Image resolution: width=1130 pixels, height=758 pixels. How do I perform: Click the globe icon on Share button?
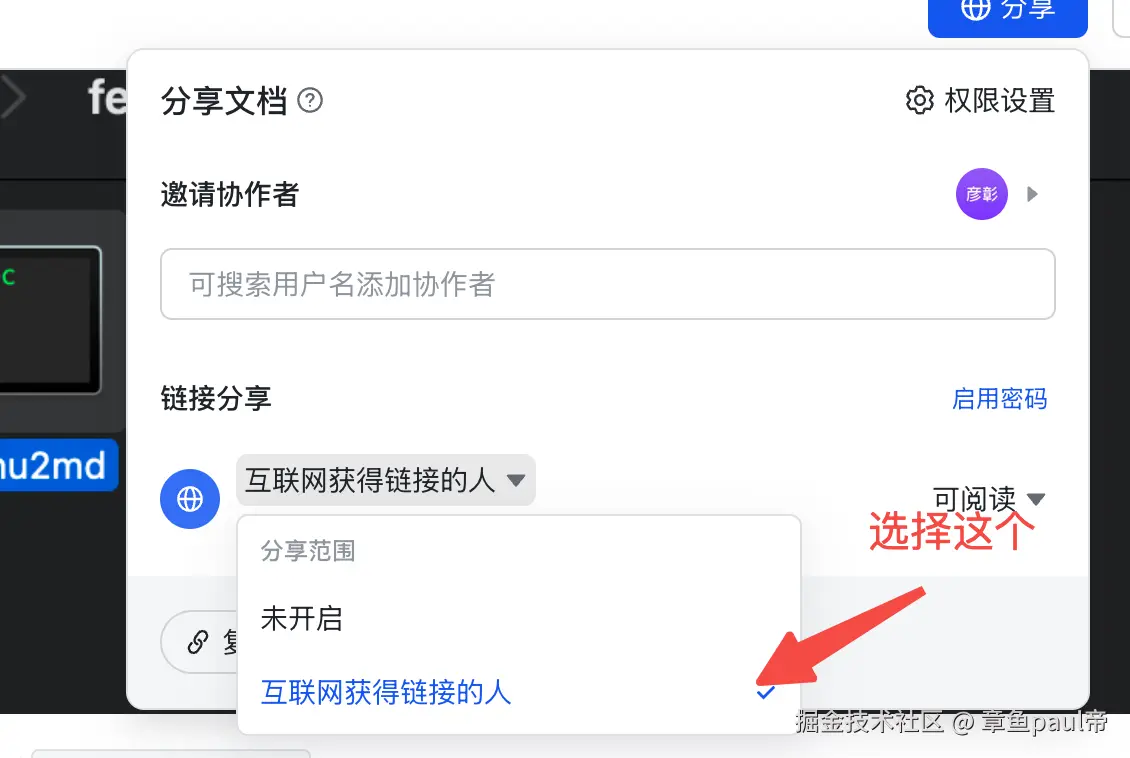tap(976, 9)
